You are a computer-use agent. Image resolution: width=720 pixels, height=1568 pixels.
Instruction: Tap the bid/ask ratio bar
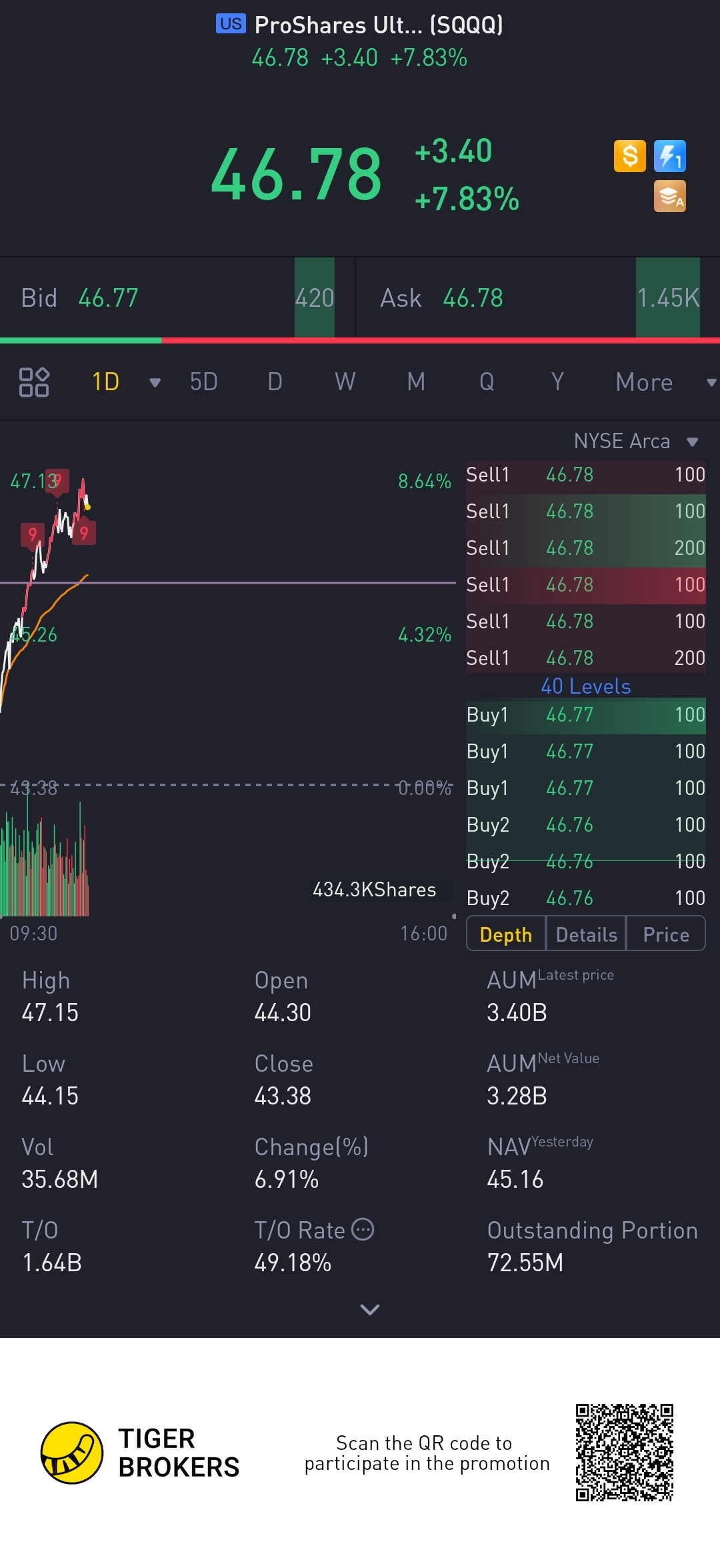tap(360, 341)
